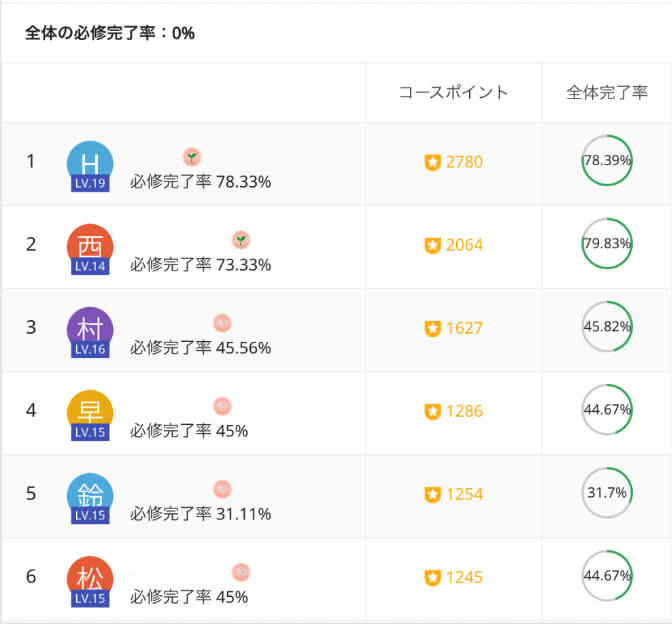672x624 pixels.
Task: Click the pink badge in rank 6 row
Action: click(241, 572)
